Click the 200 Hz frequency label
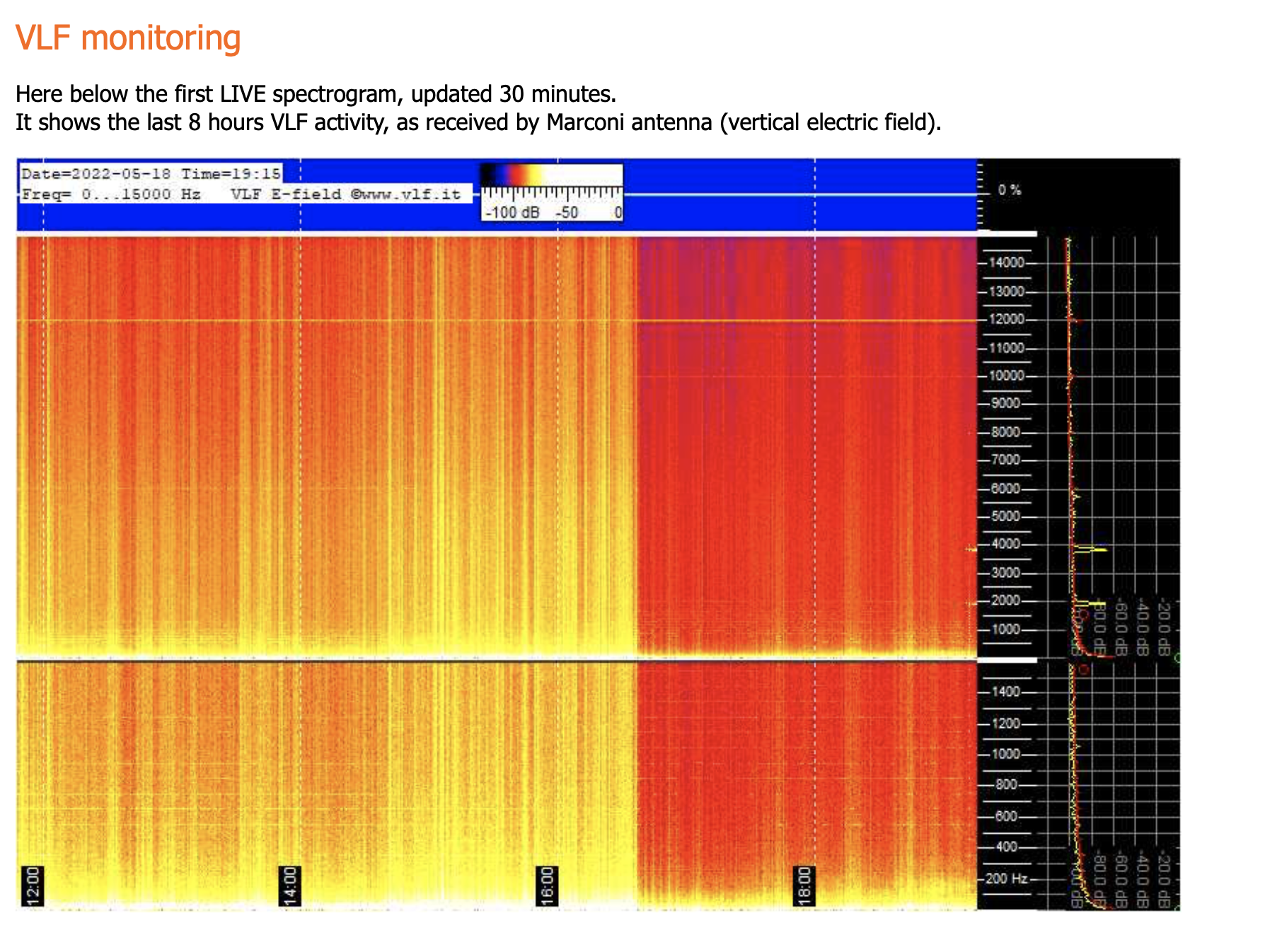 click(x=1007, y=878)
